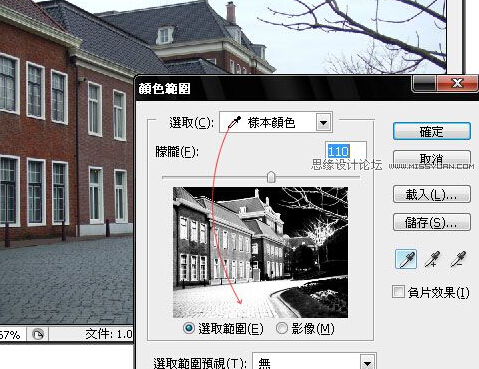479x369 pixels.
Task: Click the black-and-white selection preview thumbnail
Action: 260,252
